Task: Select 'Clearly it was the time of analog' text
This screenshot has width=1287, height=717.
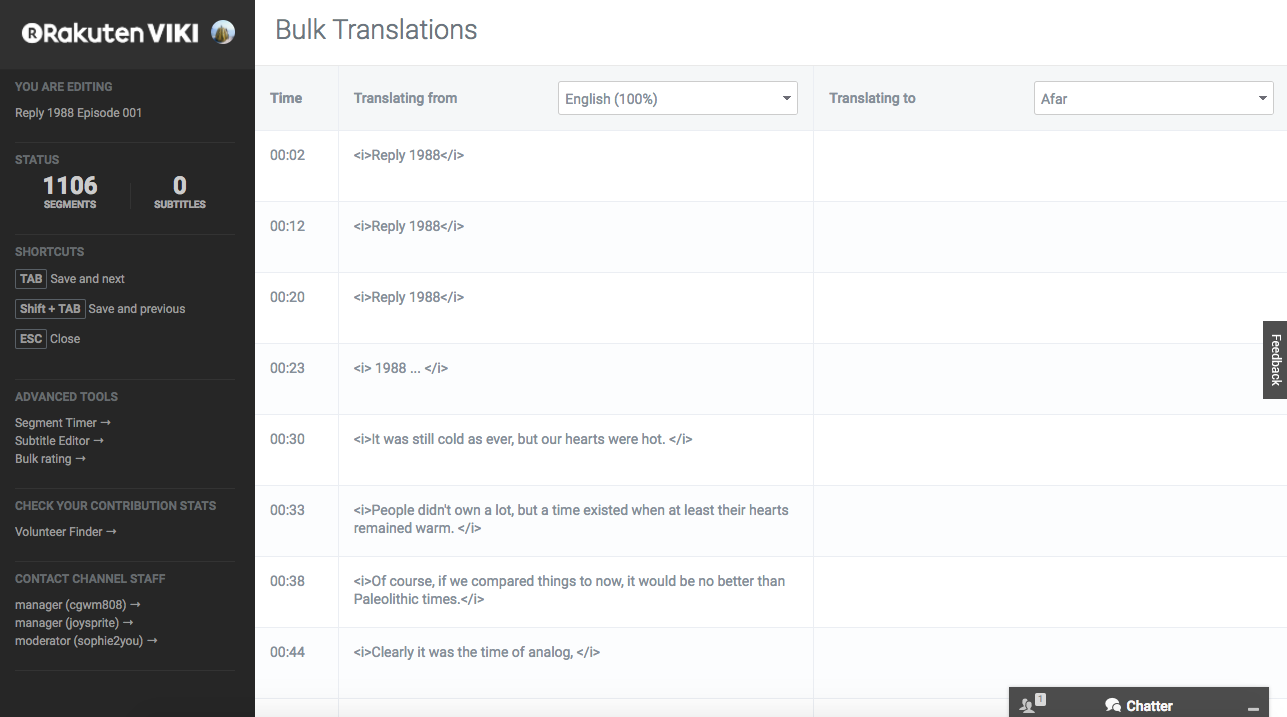Action: point(477,652)
